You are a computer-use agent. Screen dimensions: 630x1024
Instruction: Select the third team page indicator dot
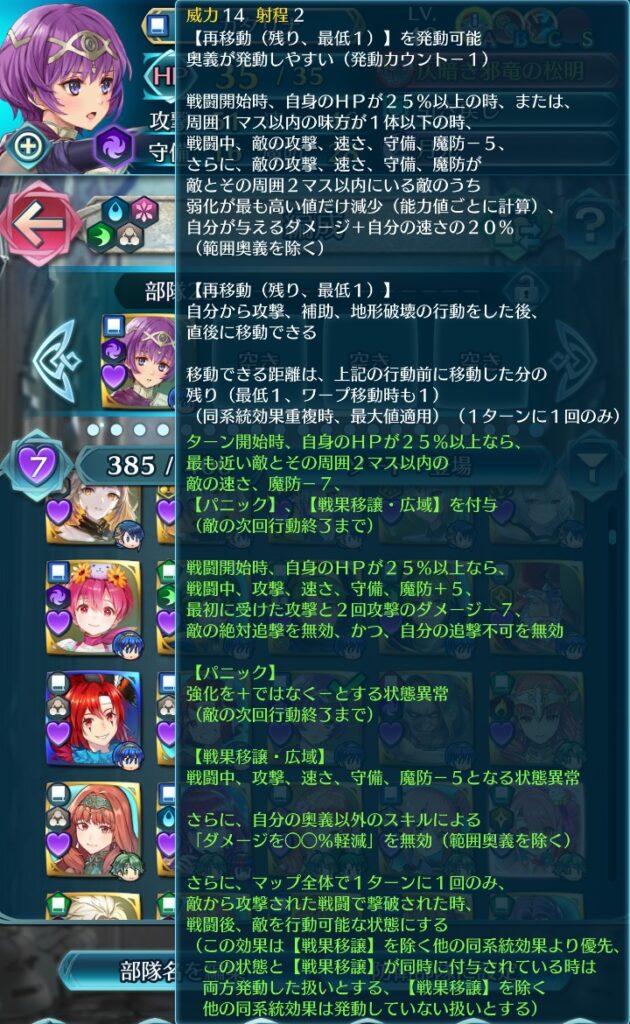140,429
